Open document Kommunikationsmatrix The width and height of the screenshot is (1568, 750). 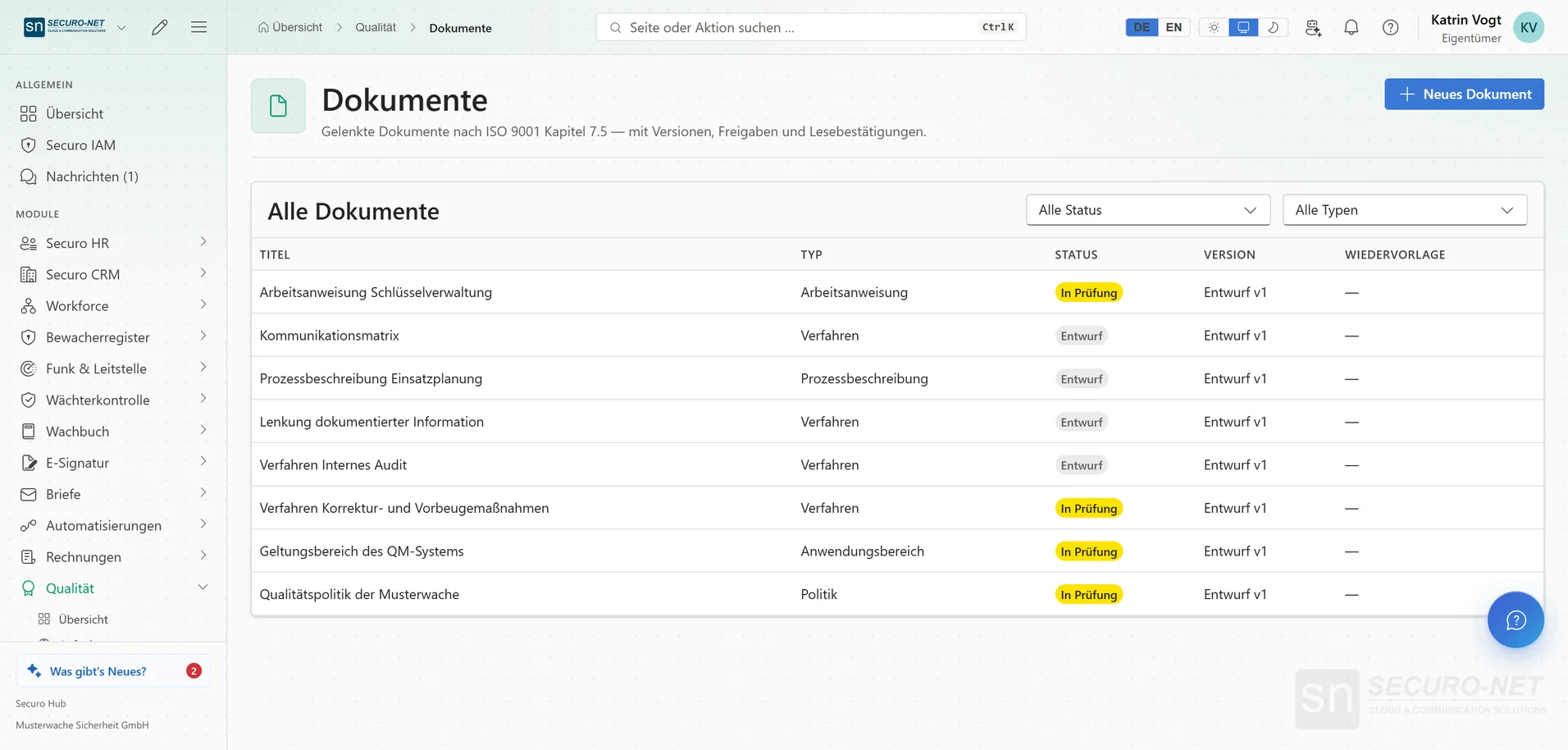pyautogui.click(x=330, y=336)
